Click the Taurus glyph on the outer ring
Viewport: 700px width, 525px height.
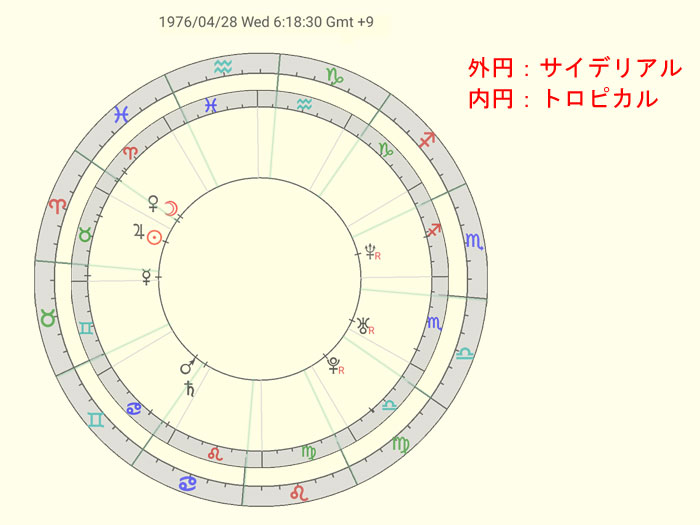48,318
